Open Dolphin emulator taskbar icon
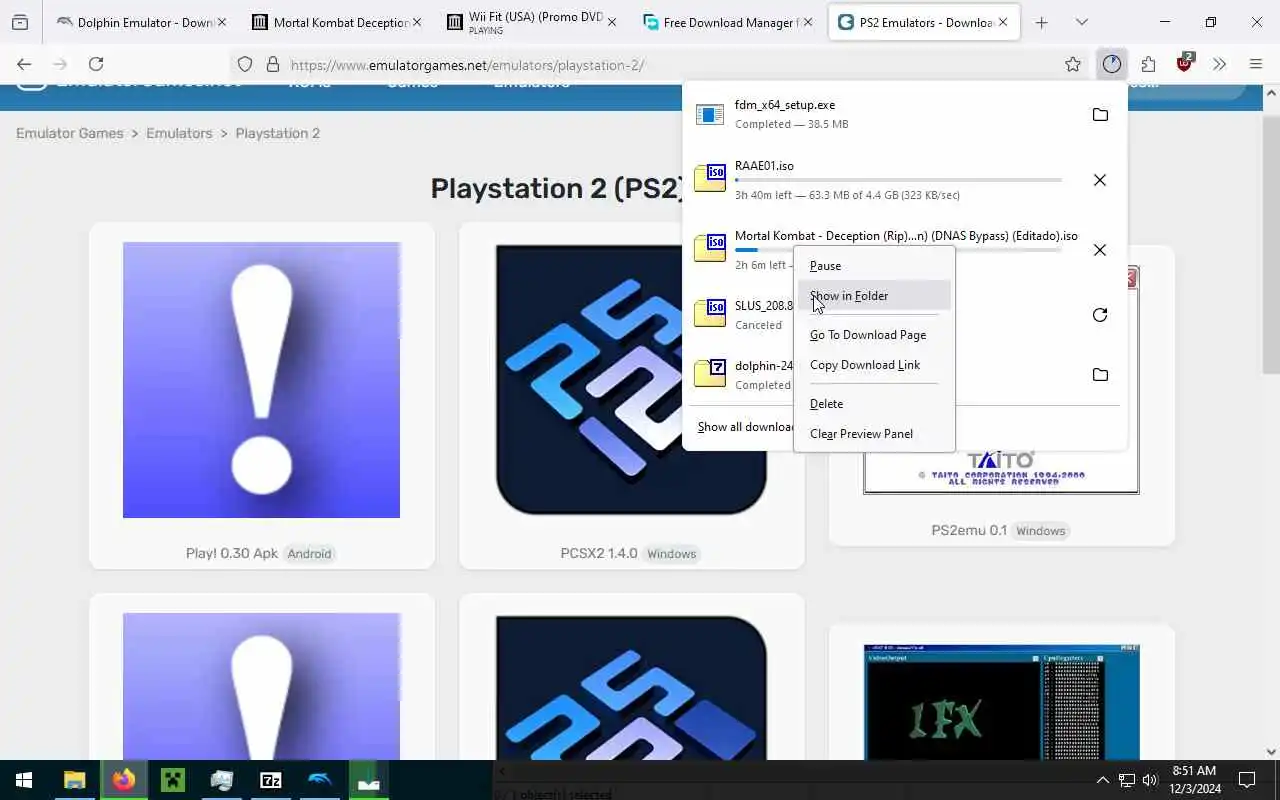 [x=319, y=780]
